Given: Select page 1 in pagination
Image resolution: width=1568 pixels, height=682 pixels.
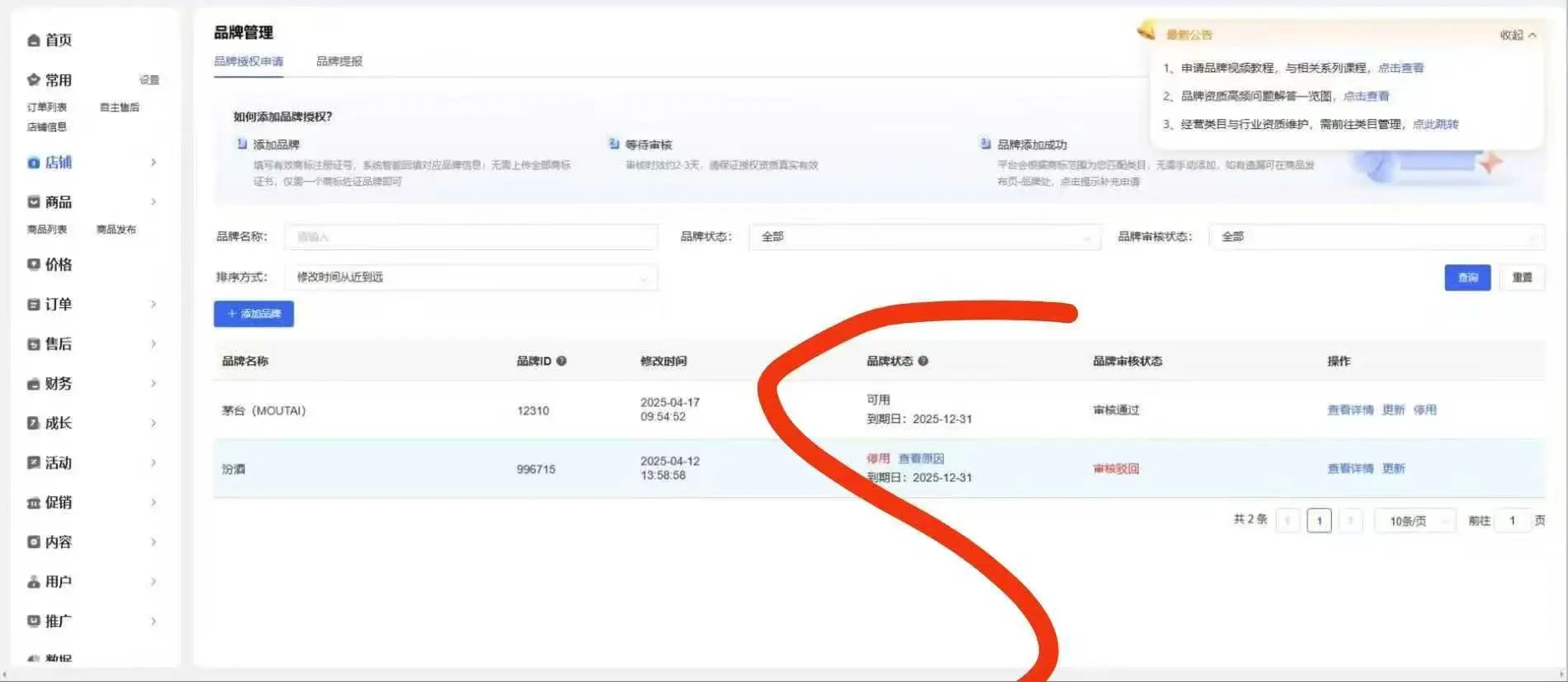Looking at the screenshot, I should coord(1319,521).
